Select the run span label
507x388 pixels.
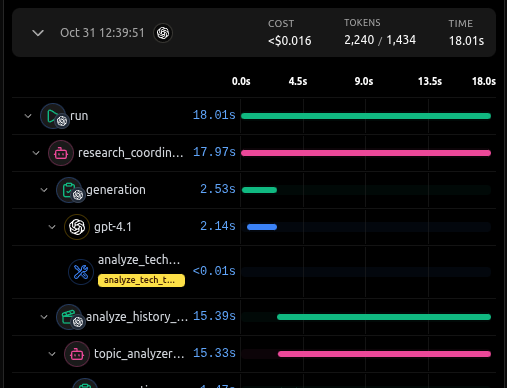tap(79, 116)
